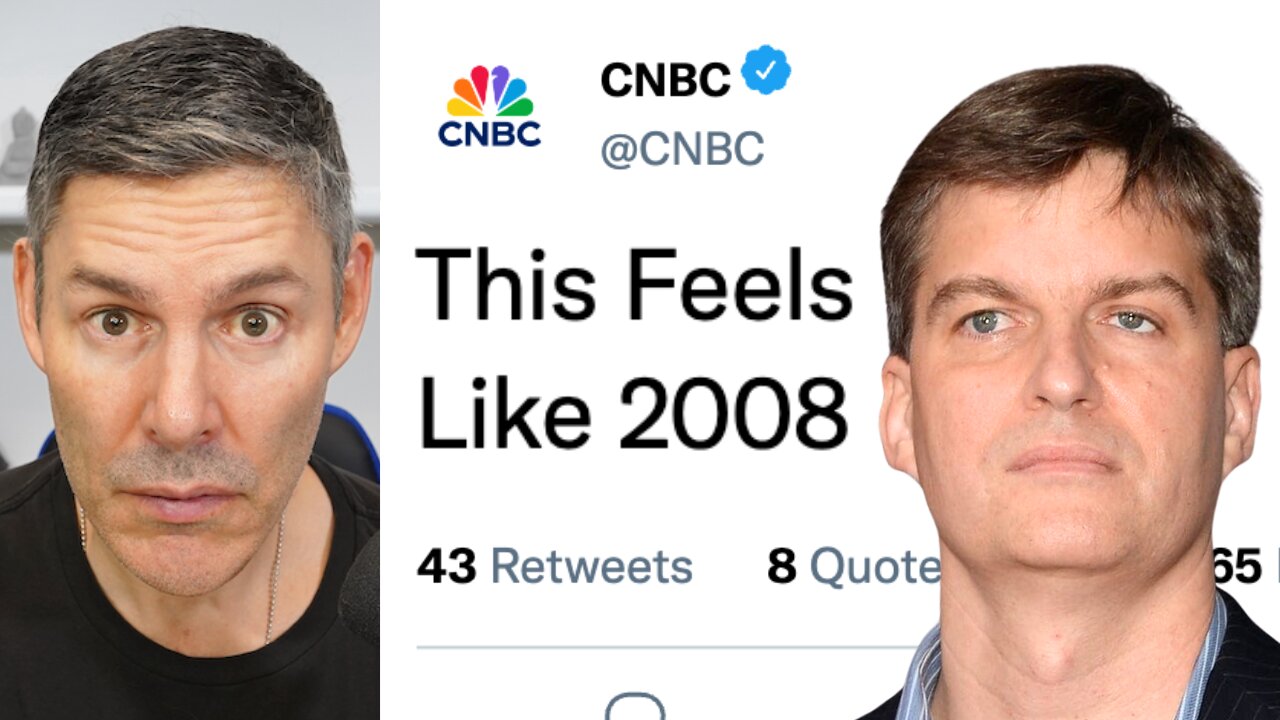Click the small statue figurine in the background
Screen dimensions: 1280x720
point(17,141)
